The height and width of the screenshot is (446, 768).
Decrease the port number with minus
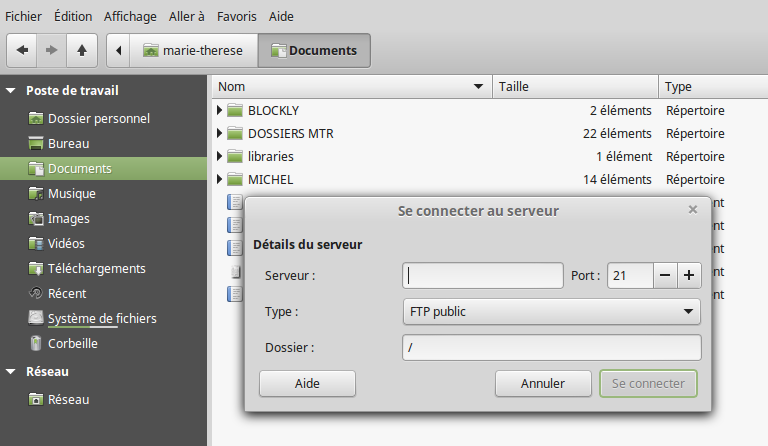click(666, 275)
